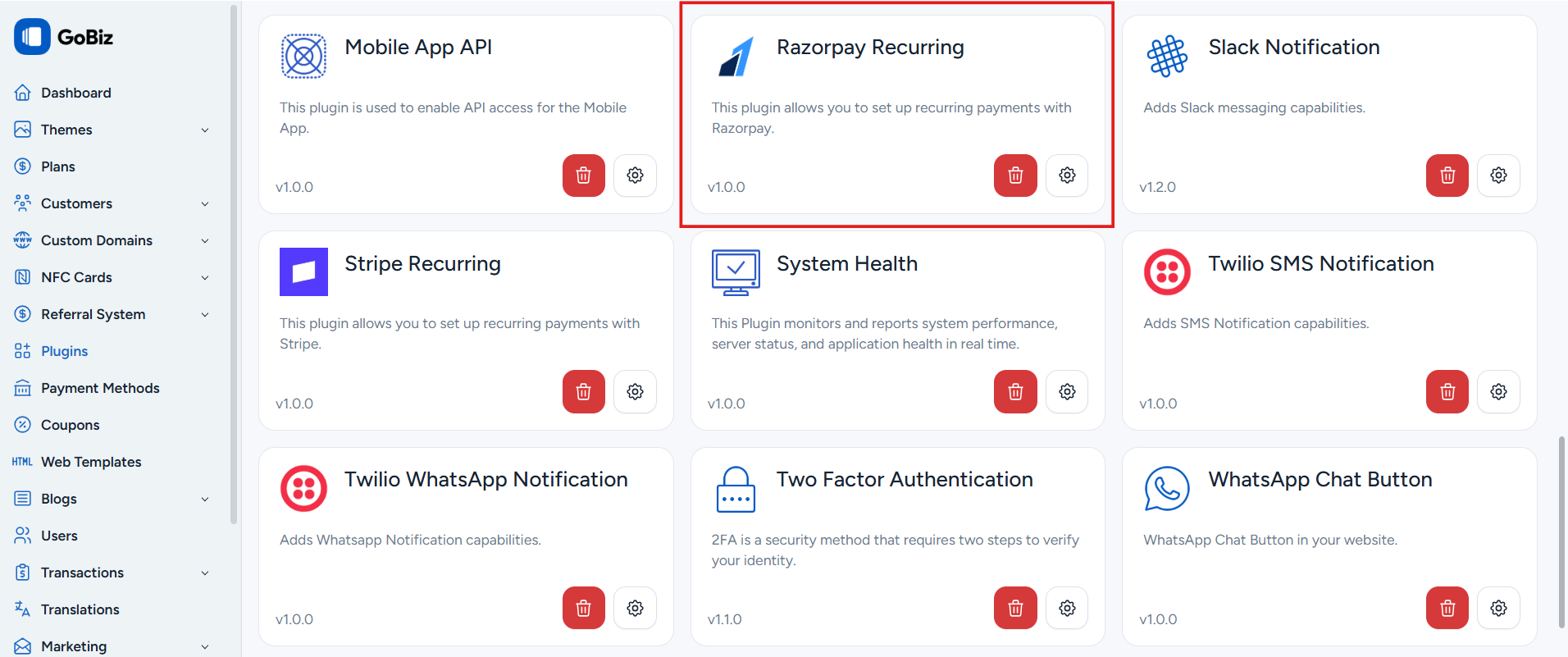Click the Mobile App API title
This screenshot has width=1568, height=657.
[418, 48]
